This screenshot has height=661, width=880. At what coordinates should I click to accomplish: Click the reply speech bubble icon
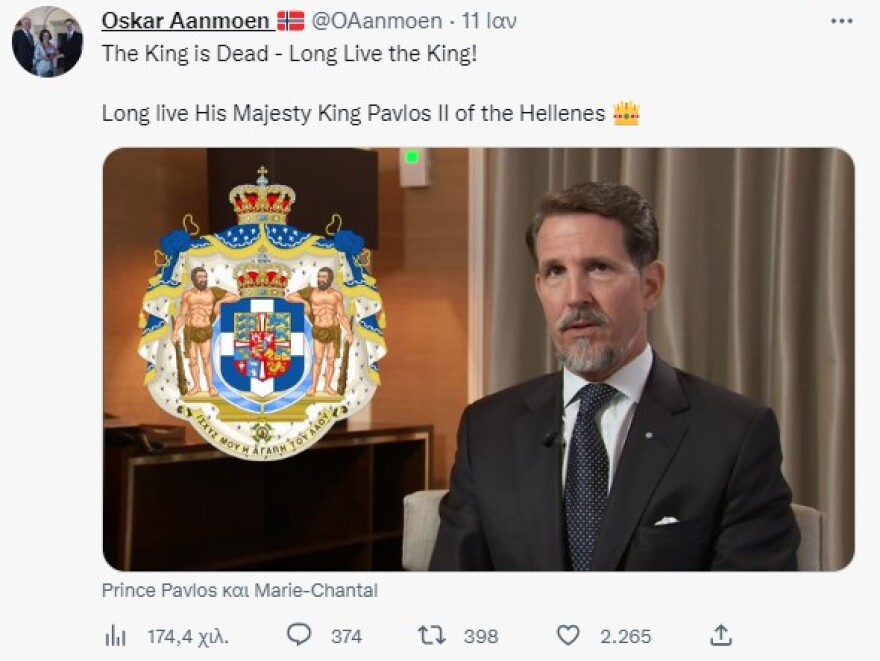pos(298,635)
